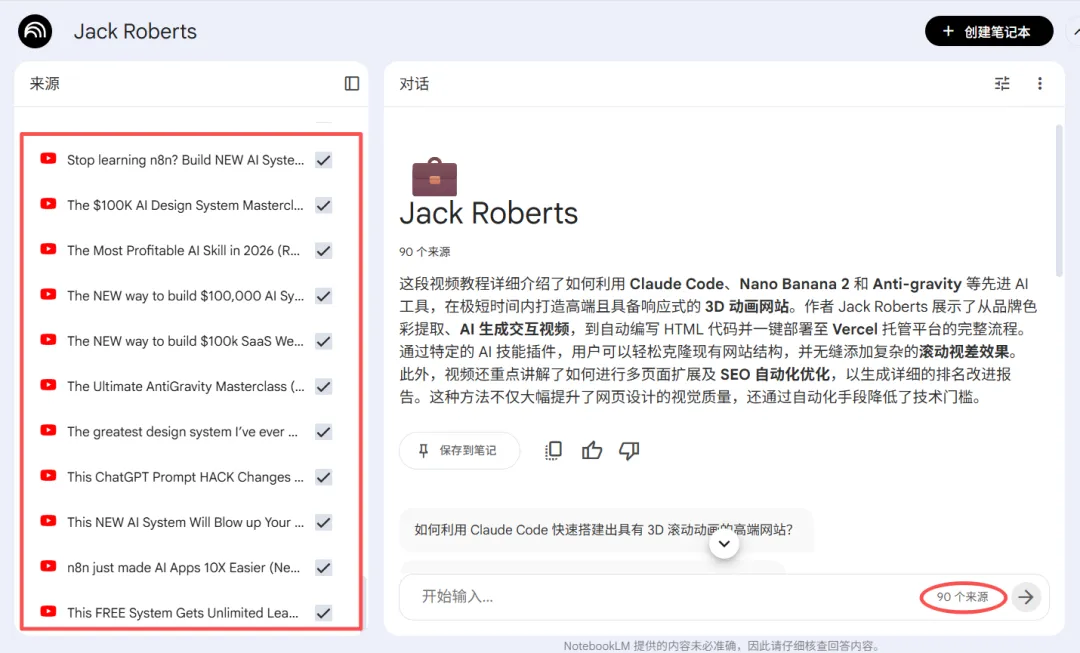Click YouTube icon for $100,000 AI Sy... source
1080x653 pixels.
click(x=48, y=294)
